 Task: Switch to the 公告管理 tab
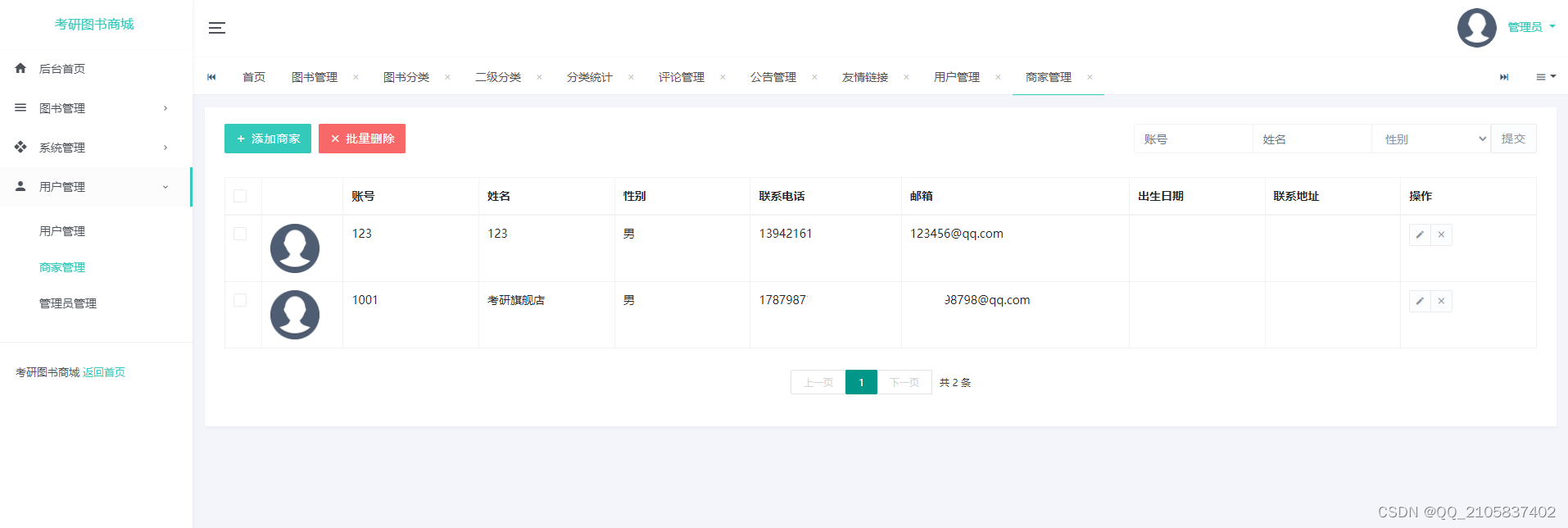tap(773, 77)
